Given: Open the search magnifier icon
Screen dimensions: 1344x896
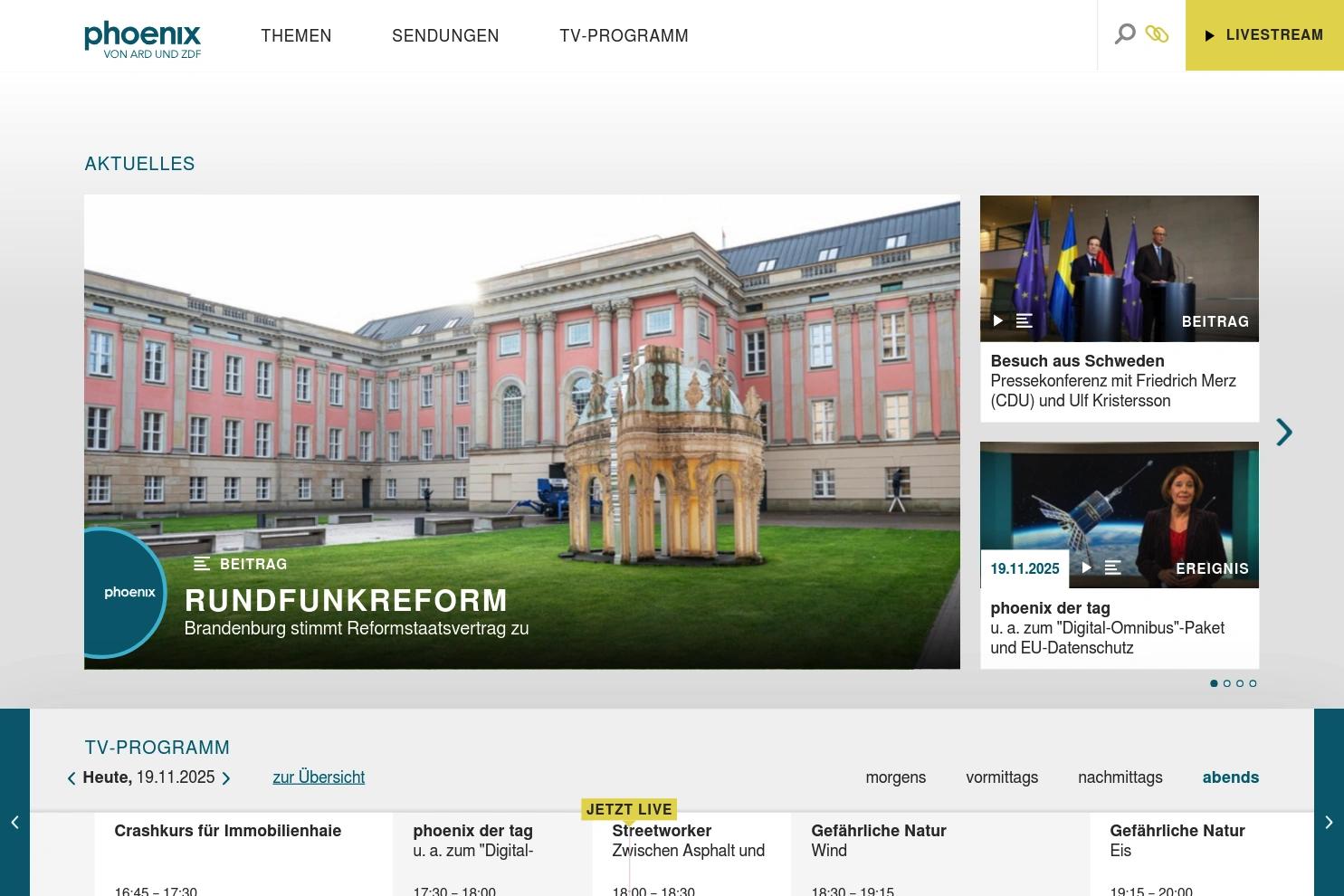Looking at the screenshot, I should [1125, 34].
